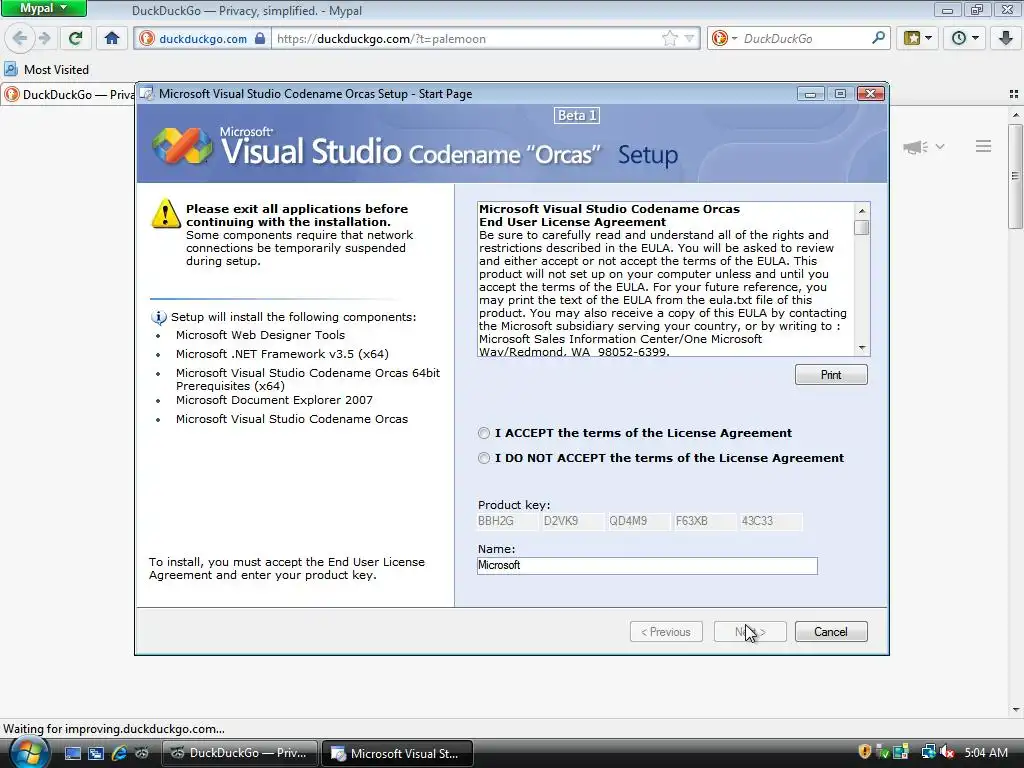
Task: Click the Print button for the EULA
Action: pos(831,375)
